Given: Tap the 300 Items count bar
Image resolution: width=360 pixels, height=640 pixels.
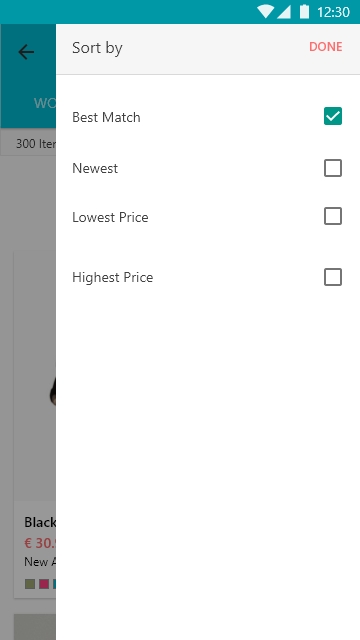Looking at the screenshot, I should coord(28,144).
